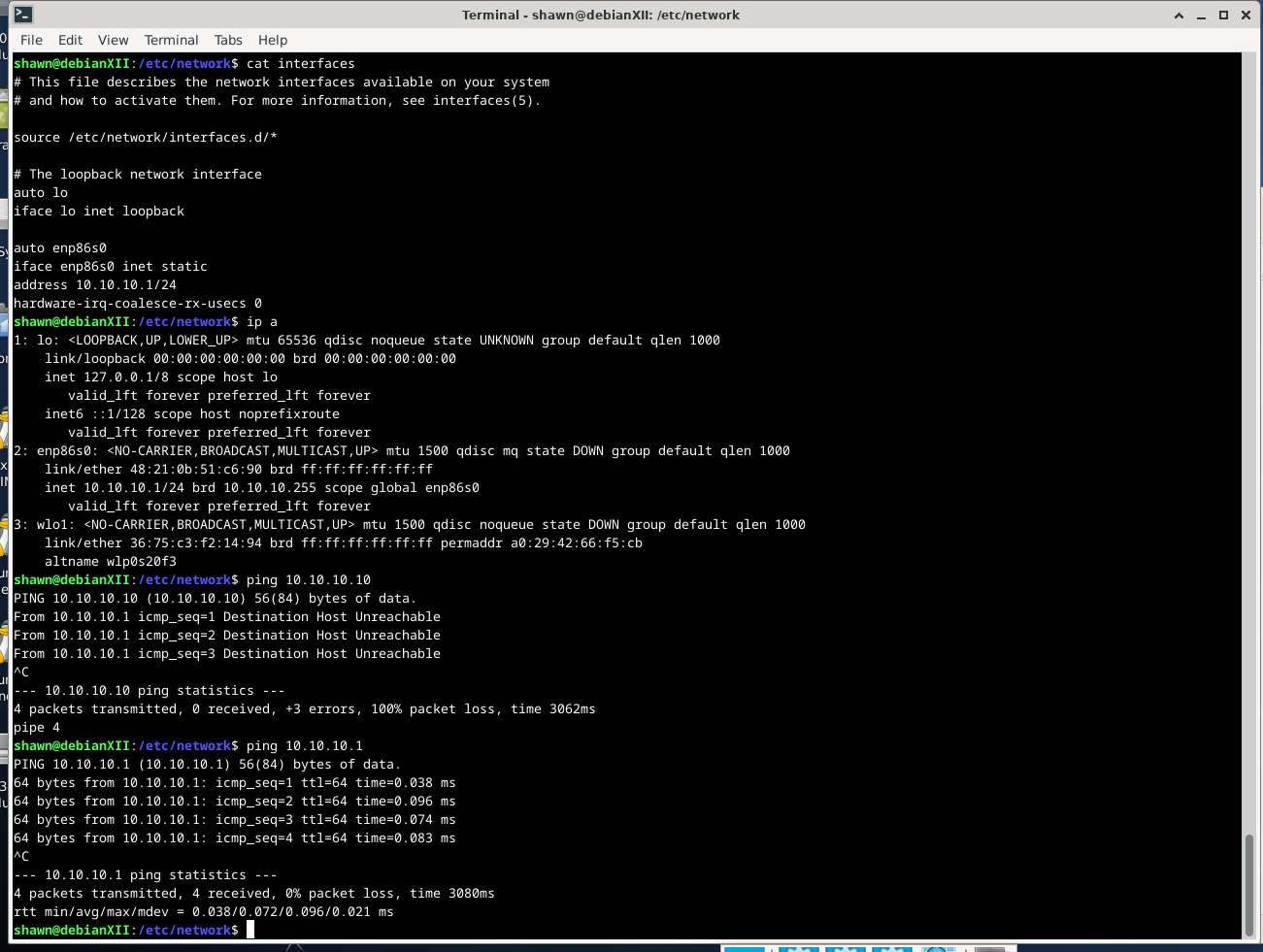Click the 'ip a' command text

coord(262,322)
